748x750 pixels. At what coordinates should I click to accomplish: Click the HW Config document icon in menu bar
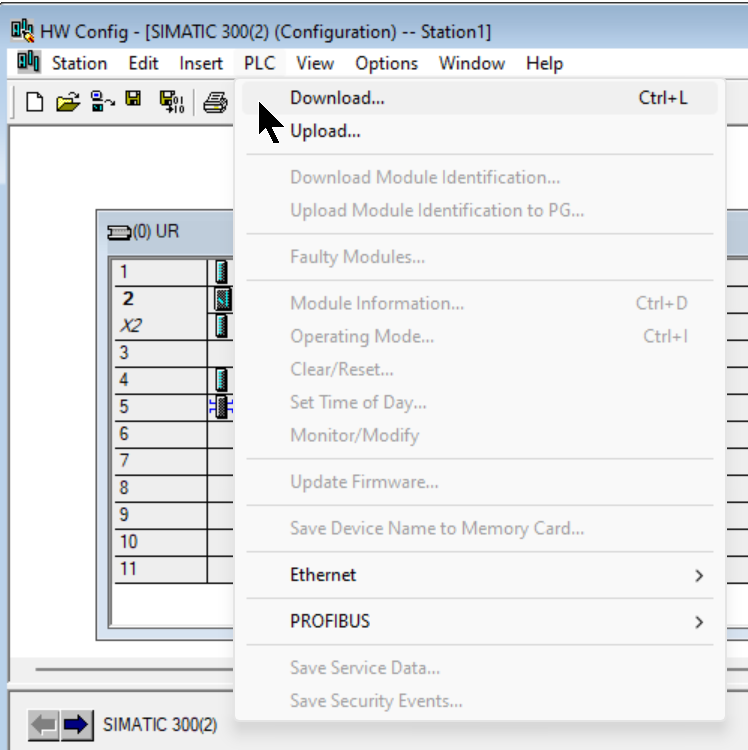[x=28, y=62]
